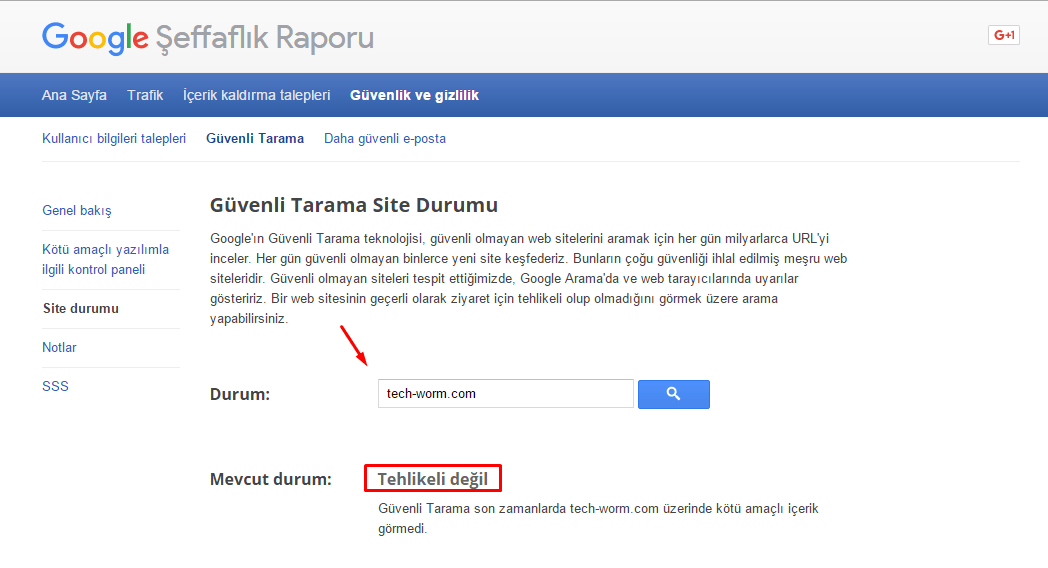This screenshot has width=1048, height=568.
Task: Click the Güvenli Tarama Site Durumu heading
Action: [x=354, y=204]
